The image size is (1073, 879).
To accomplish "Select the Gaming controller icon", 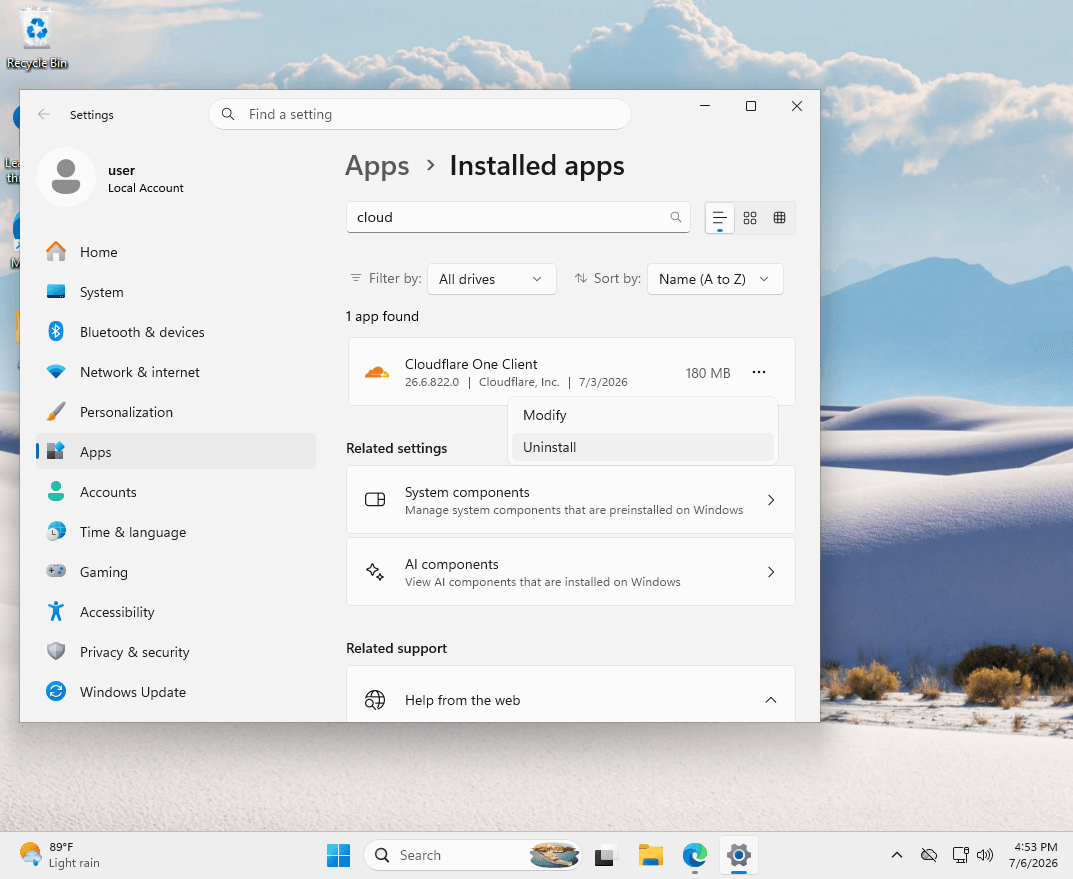I will (56, 570).
